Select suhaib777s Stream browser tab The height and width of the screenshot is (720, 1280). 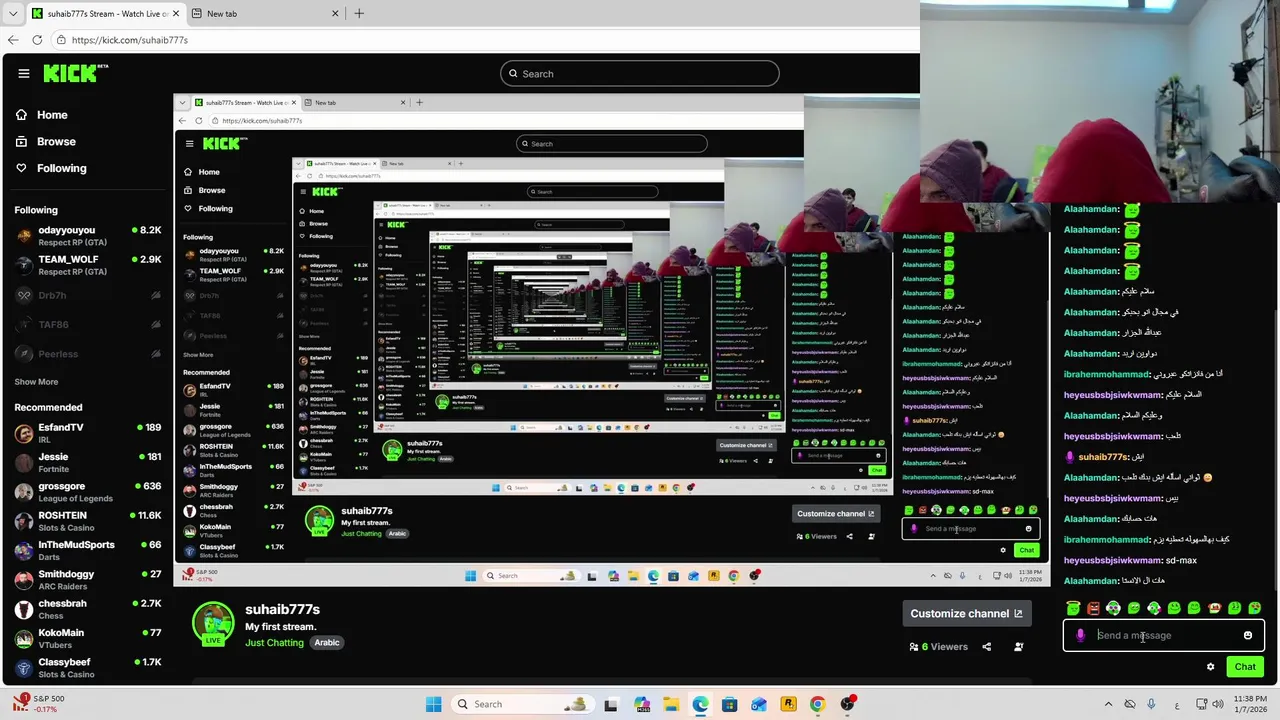(105, 14)
